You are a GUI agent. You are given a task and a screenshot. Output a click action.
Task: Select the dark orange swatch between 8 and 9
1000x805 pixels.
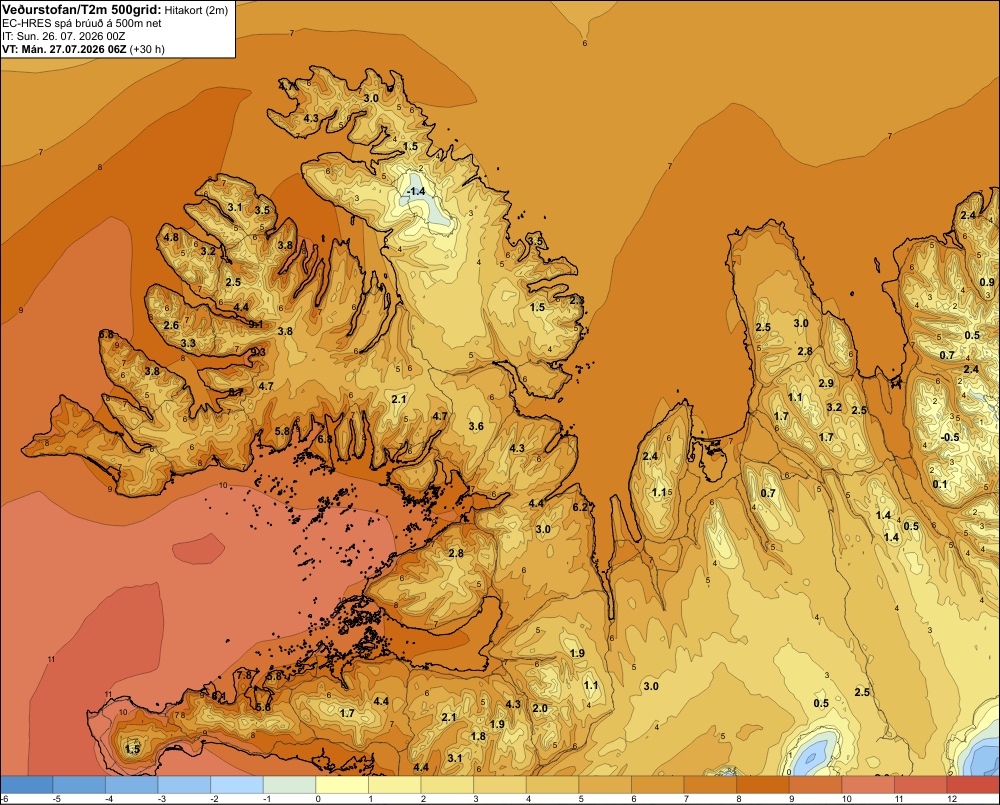point(763,785)
